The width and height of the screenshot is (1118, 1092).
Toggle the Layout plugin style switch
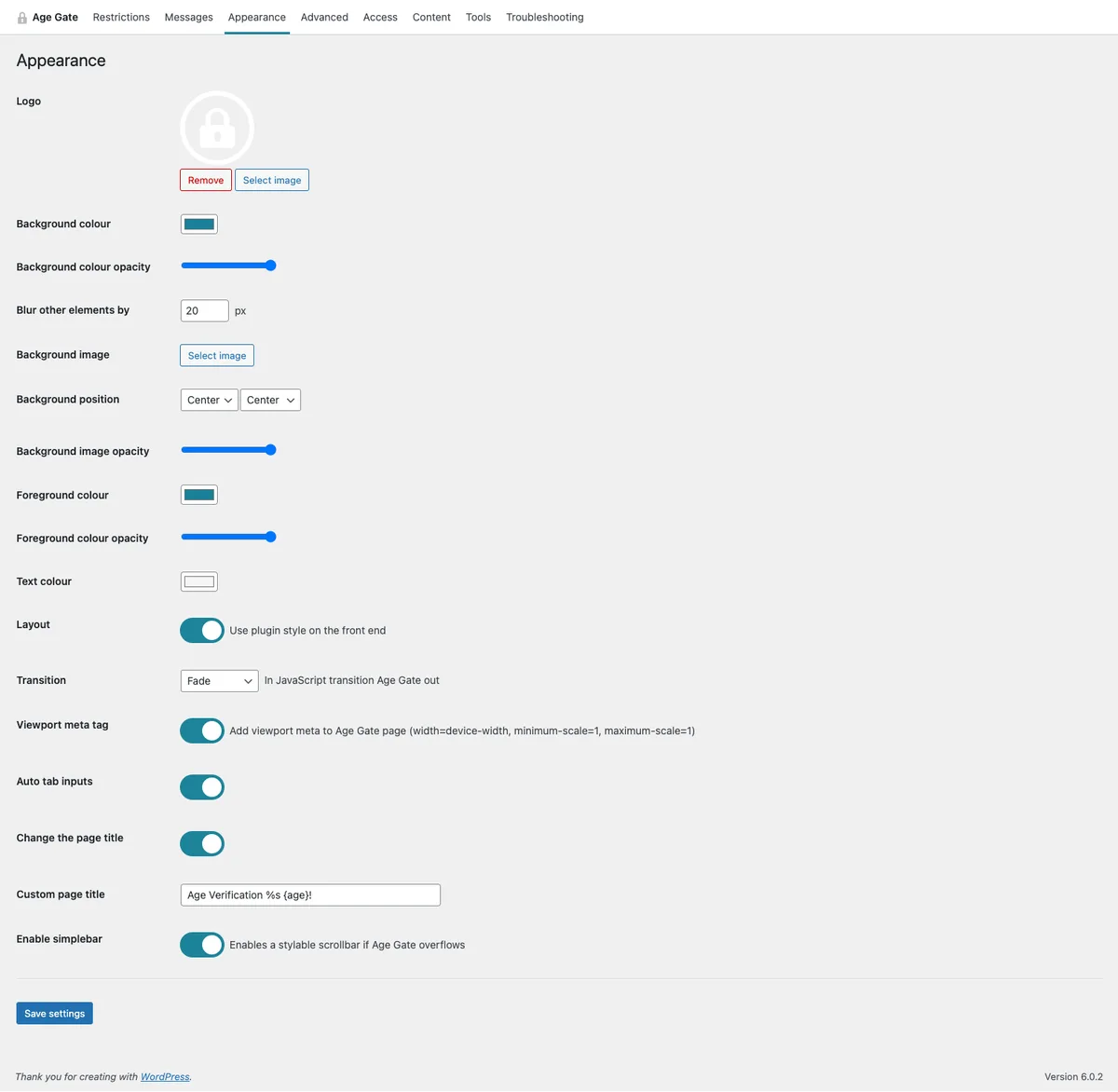(x=202, y=631)
